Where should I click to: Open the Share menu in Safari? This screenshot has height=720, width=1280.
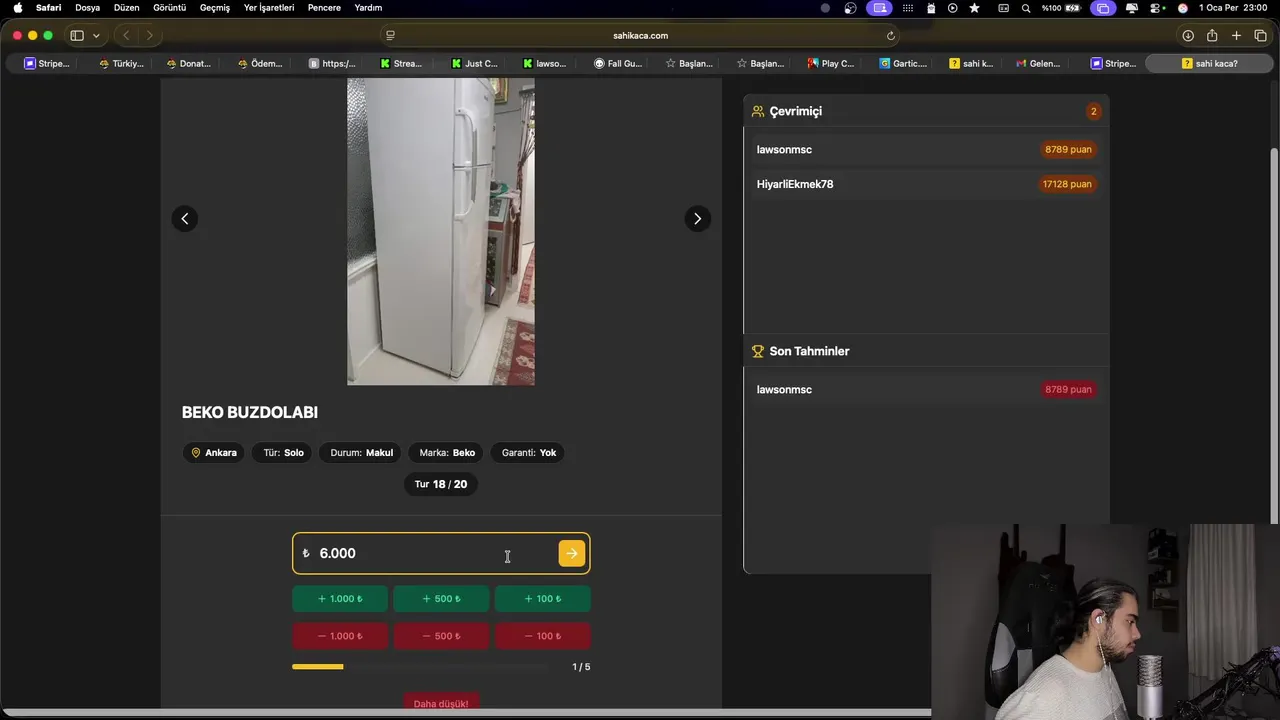[1212, 35]
